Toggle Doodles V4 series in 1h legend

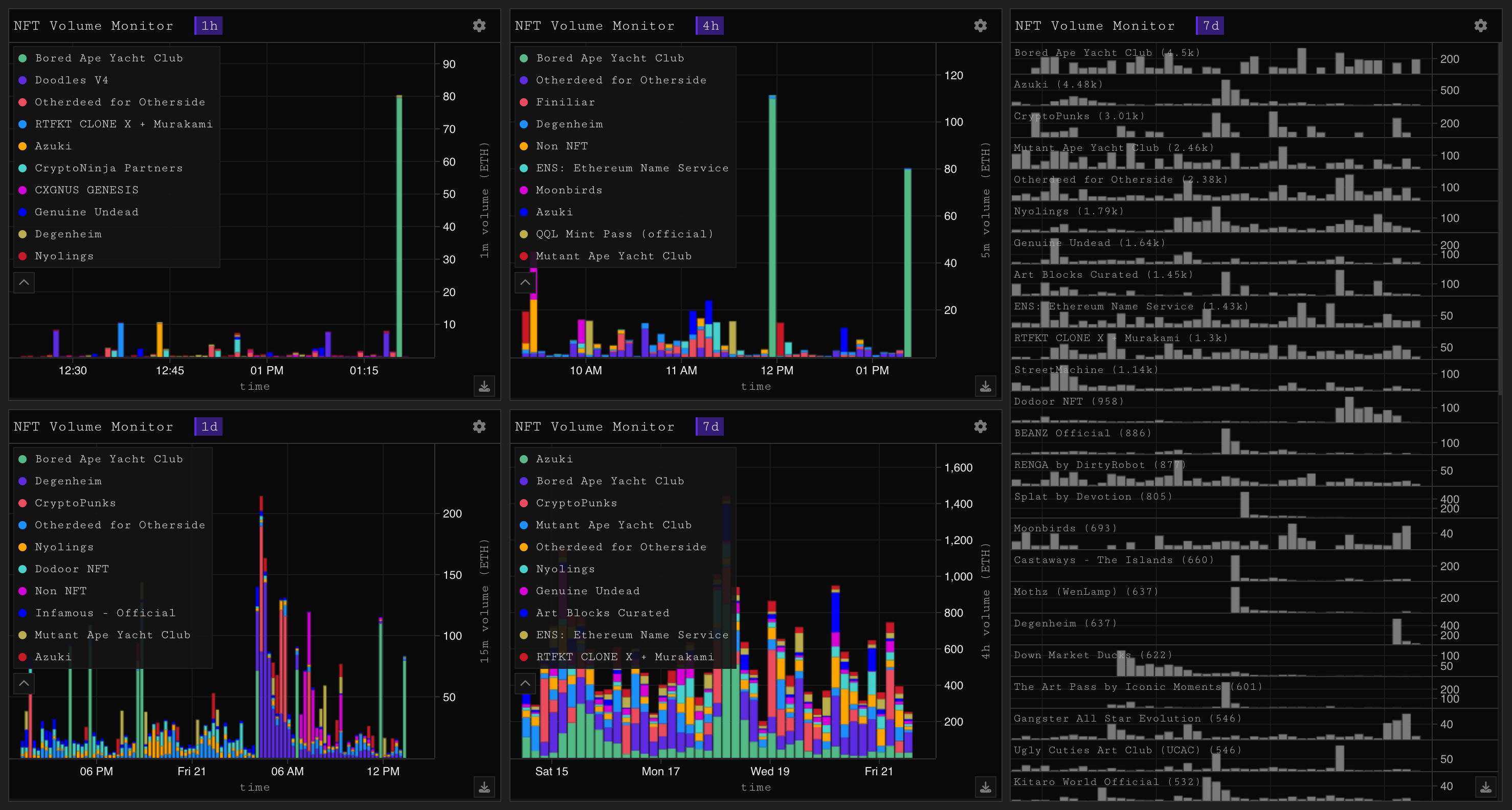point(71,80)
